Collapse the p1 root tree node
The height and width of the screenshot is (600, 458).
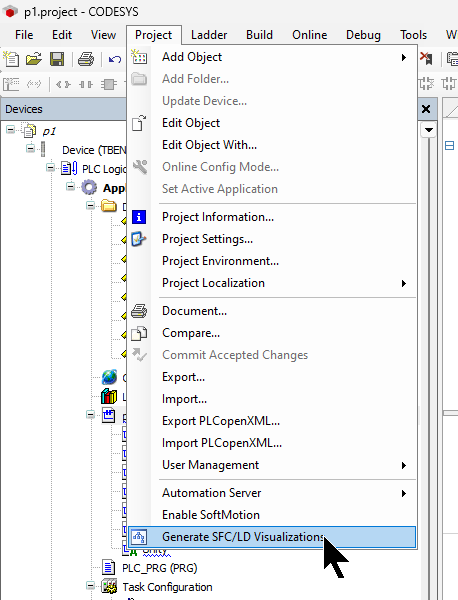tap(10, 130)
